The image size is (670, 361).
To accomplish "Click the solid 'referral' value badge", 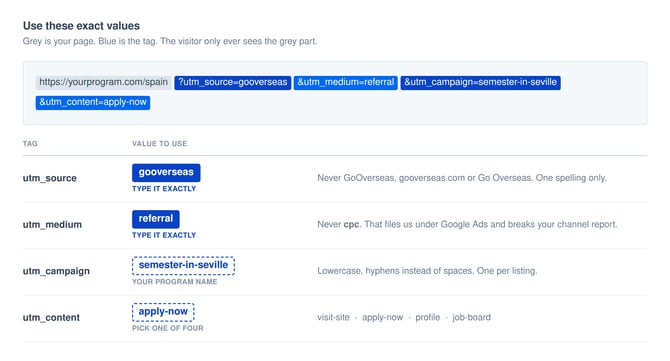I will pyautogui.click(x=156, y=219).
